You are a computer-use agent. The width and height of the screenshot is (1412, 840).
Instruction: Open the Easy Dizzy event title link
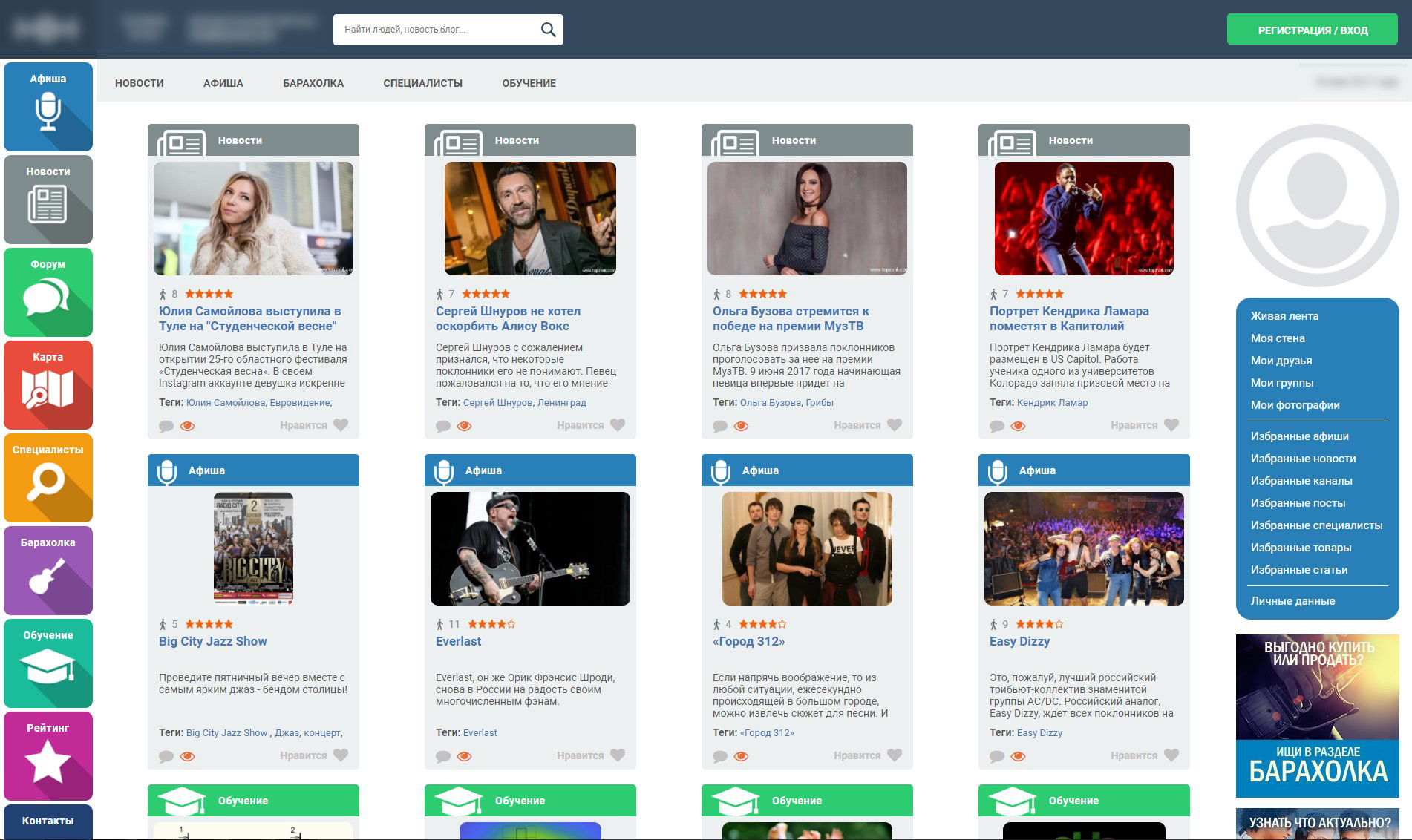click(1019, 641)
